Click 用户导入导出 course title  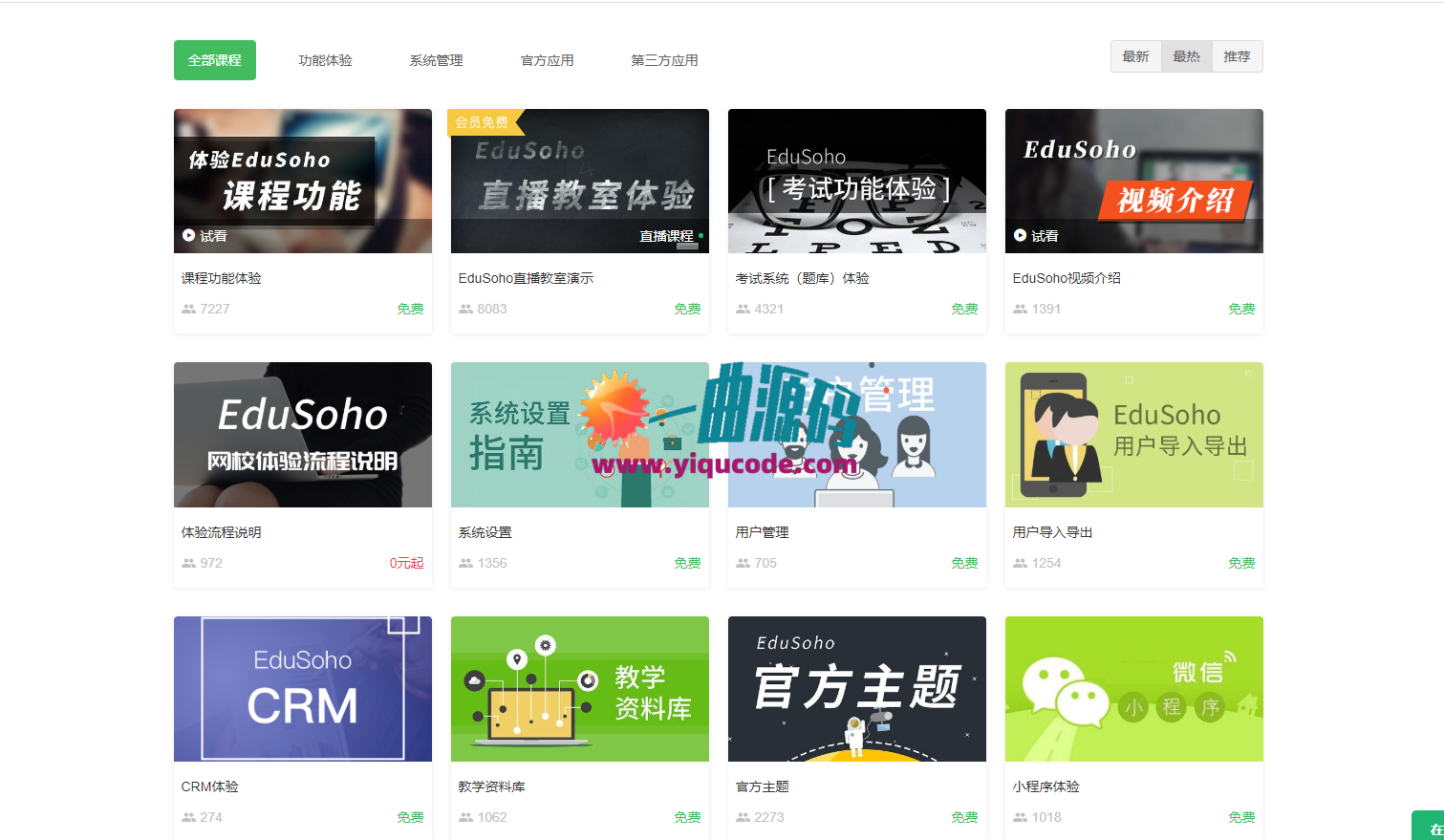(1053, 532)
